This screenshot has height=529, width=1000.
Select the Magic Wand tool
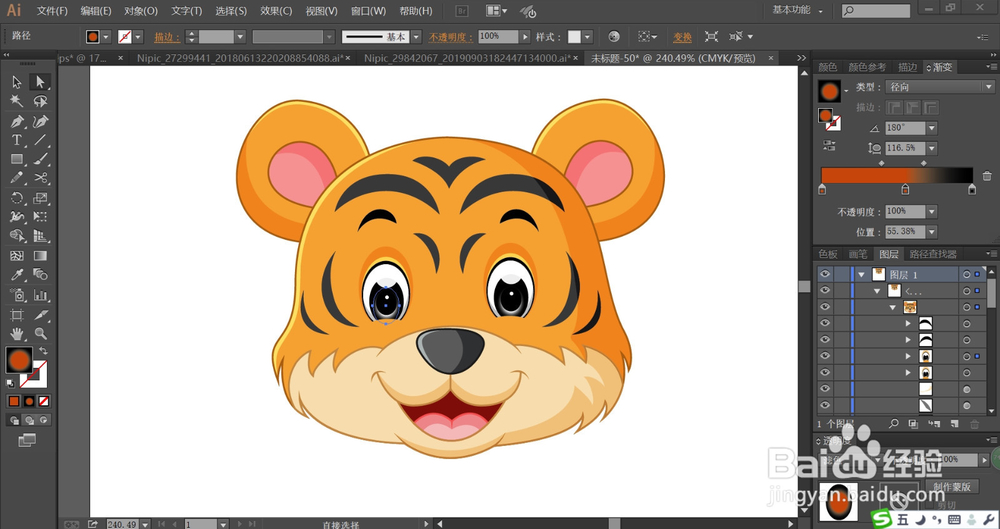tap(17, 101)
